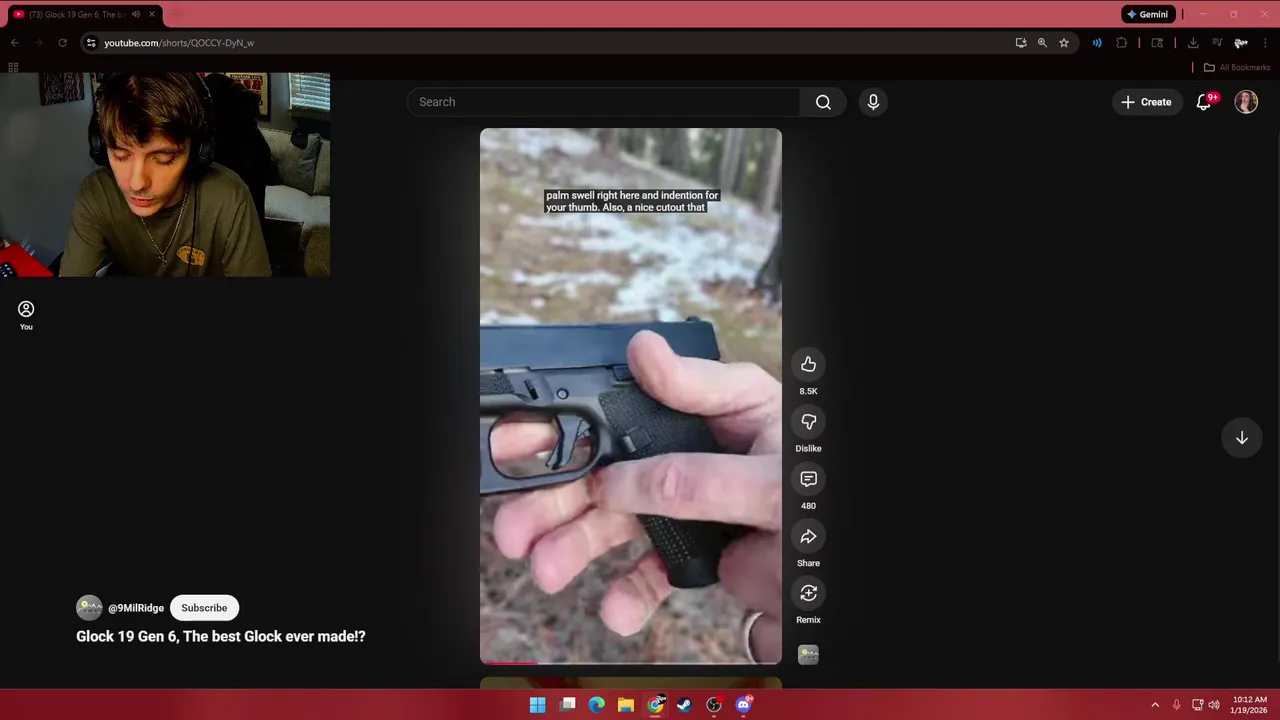The image size is (1280, 720).
Task: Seek using the red progress bar
Action: 630,663
